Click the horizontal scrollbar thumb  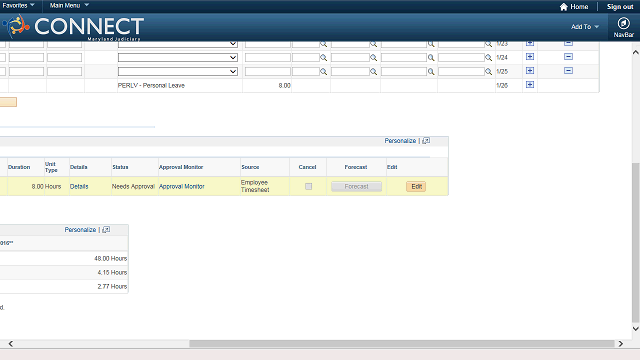(x=402, y=344)
